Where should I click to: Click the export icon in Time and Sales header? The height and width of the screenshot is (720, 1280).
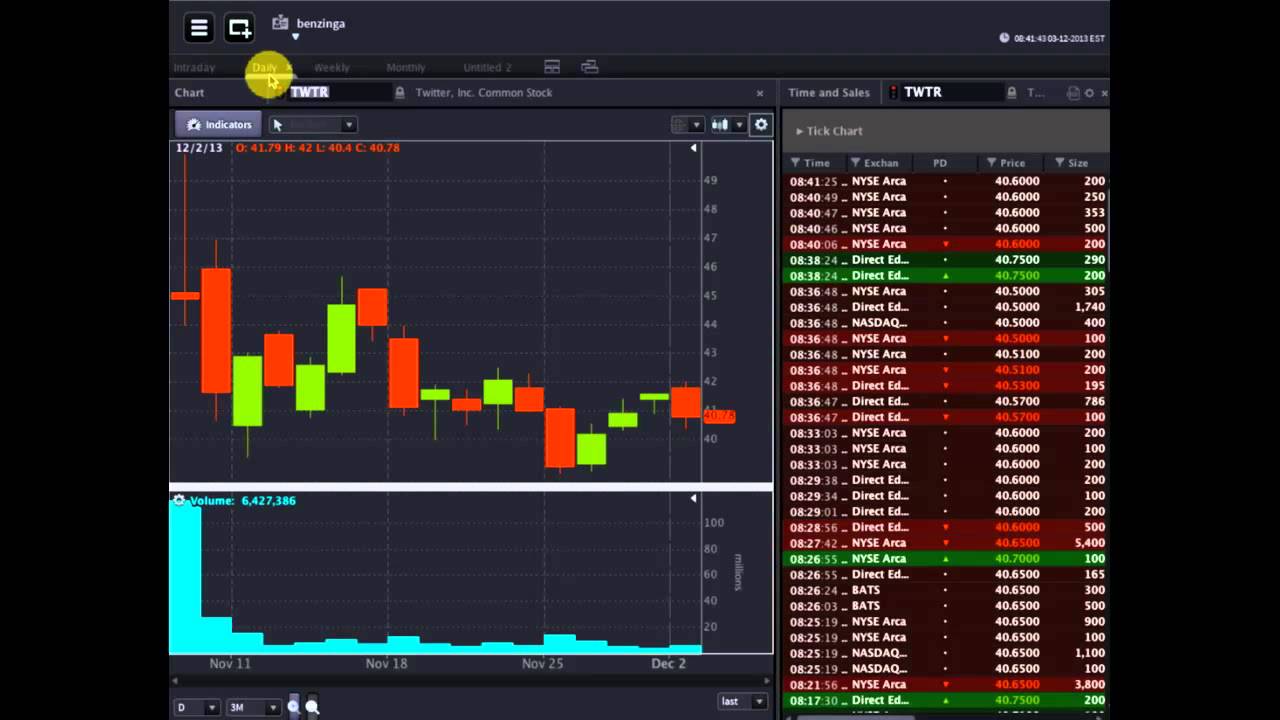click(1073, 93)
